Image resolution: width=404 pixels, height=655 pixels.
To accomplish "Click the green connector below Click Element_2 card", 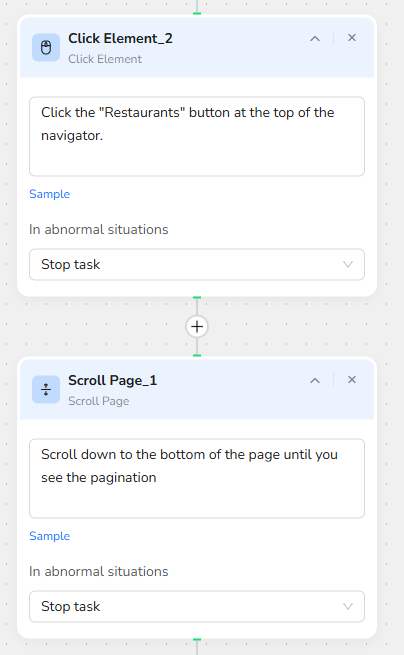I will pyautogui.click(x=197, y=297).
